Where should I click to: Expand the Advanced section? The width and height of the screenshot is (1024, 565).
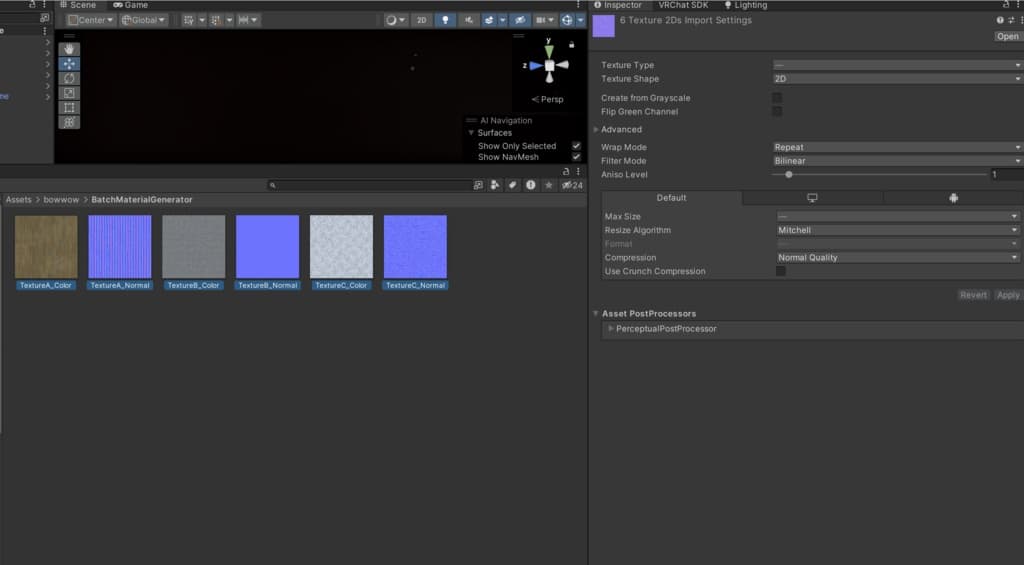620,129
